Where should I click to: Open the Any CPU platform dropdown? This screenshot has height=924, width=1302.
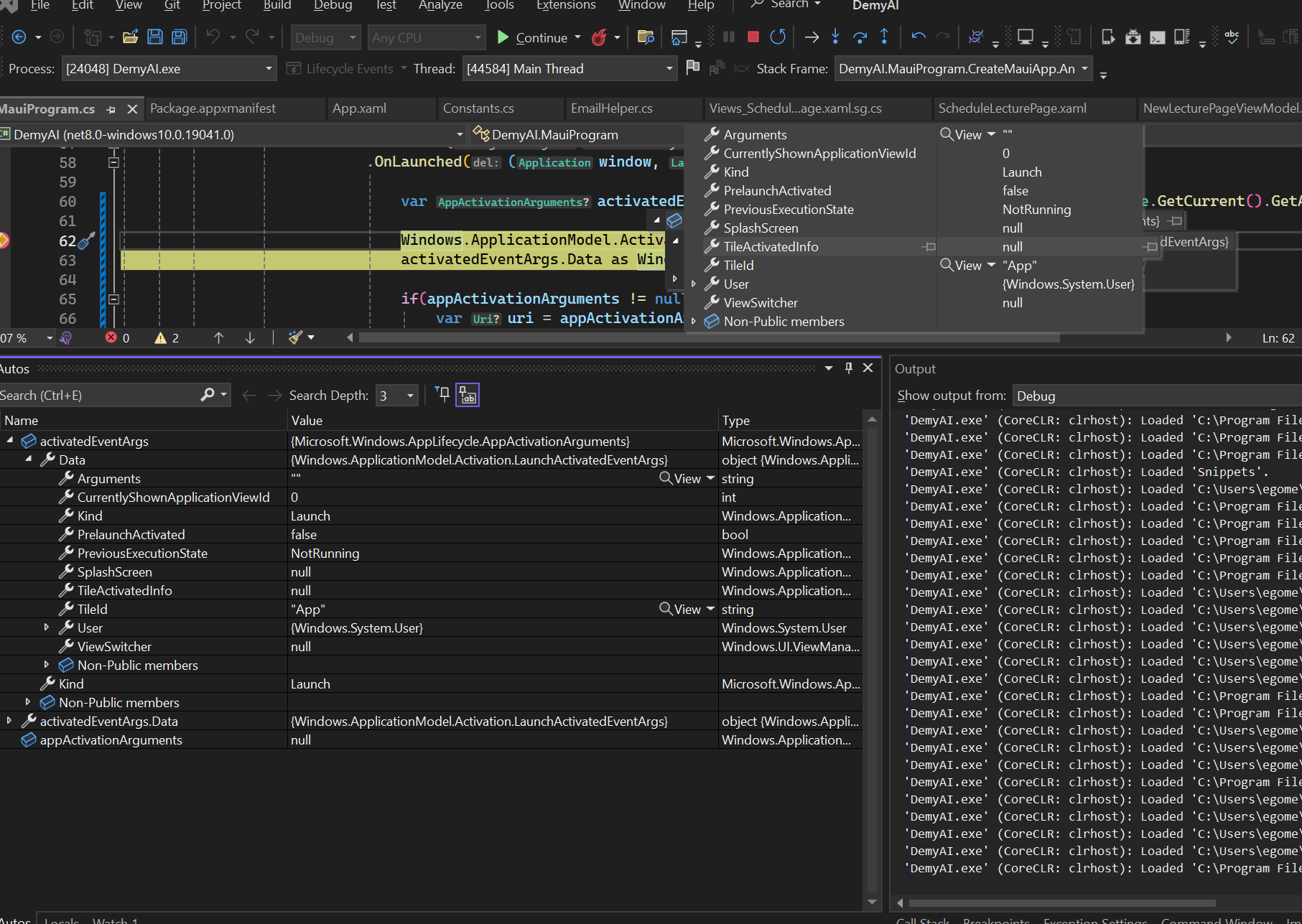[427, 37]
